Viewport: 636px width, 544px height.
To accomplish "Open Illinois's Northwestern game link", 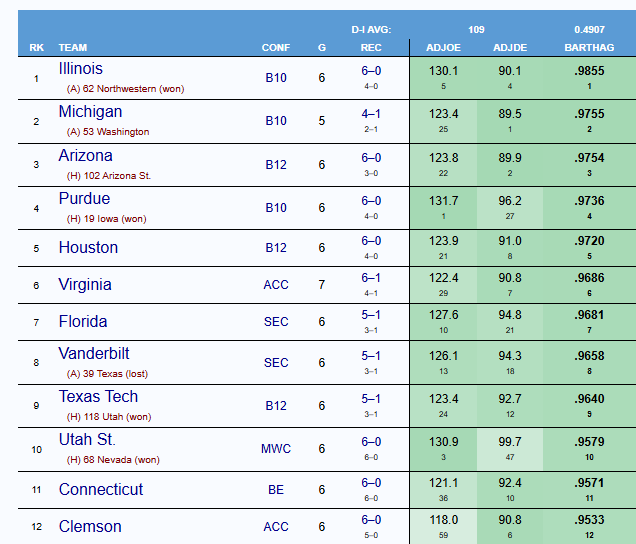I will (124, 88).
